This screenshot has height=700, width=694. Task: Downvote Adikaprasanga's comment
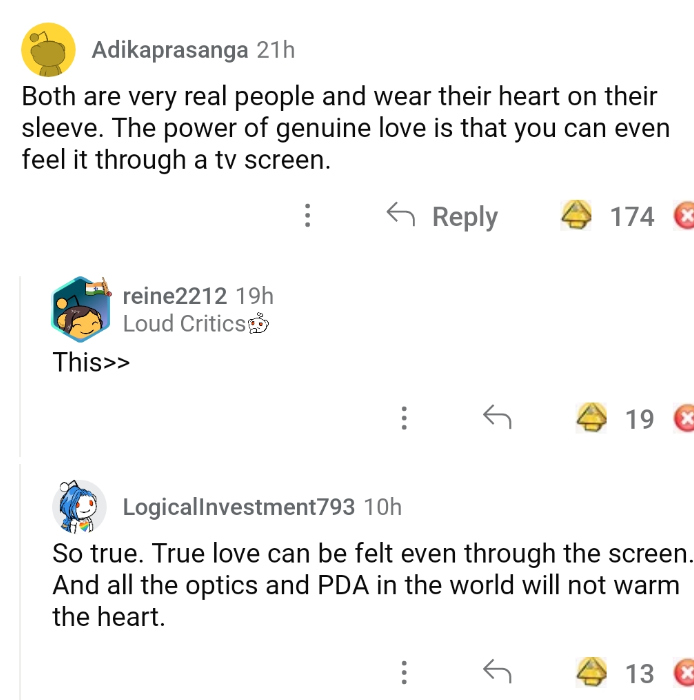685,216
